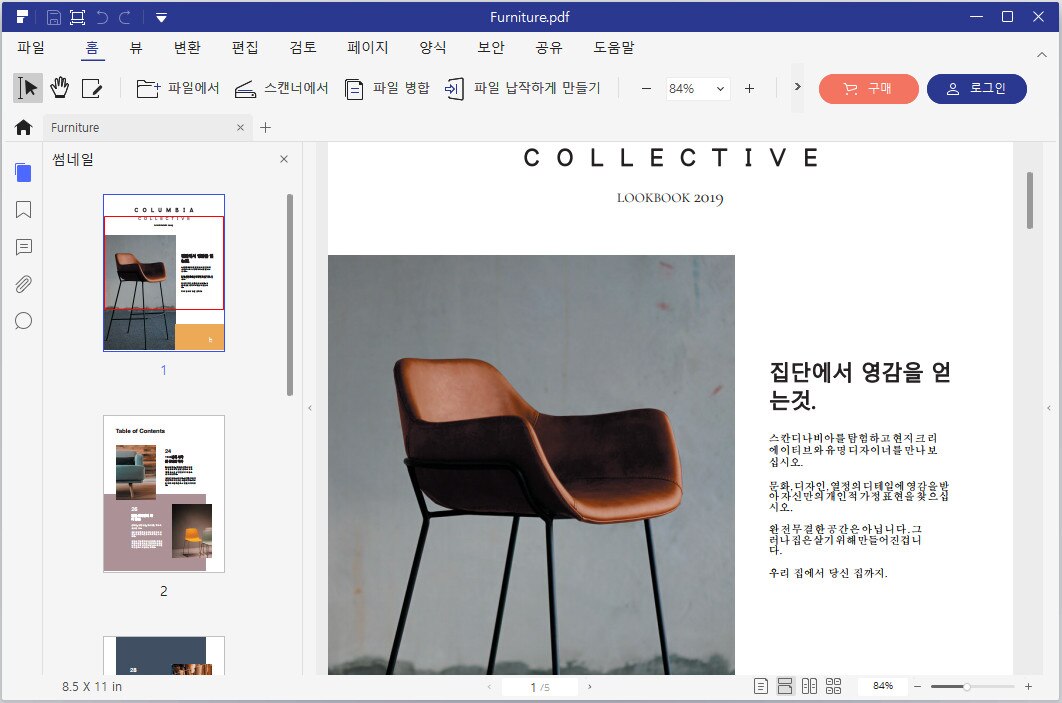
Task: Activate the edit text tool icon
Action: coord(91,88)
